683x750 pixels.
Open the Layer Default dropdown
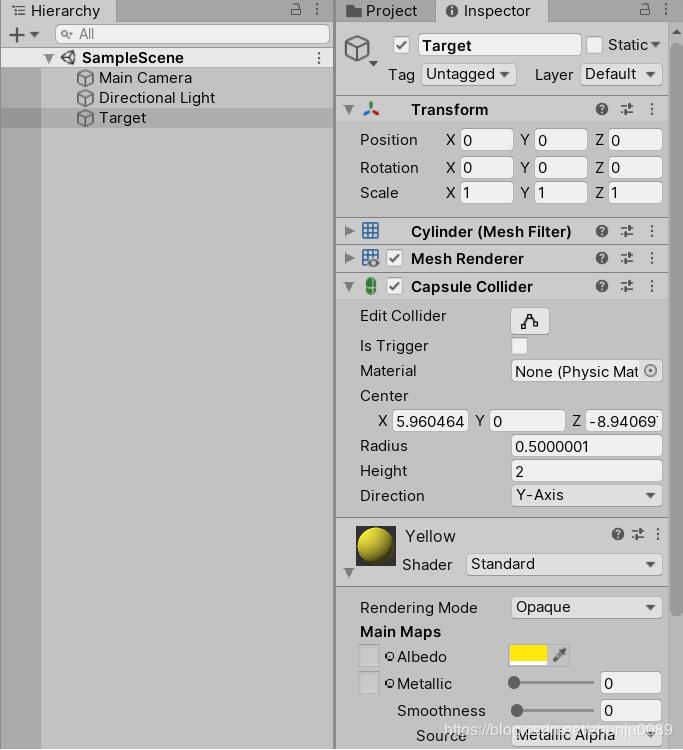[x=621, y=75]
